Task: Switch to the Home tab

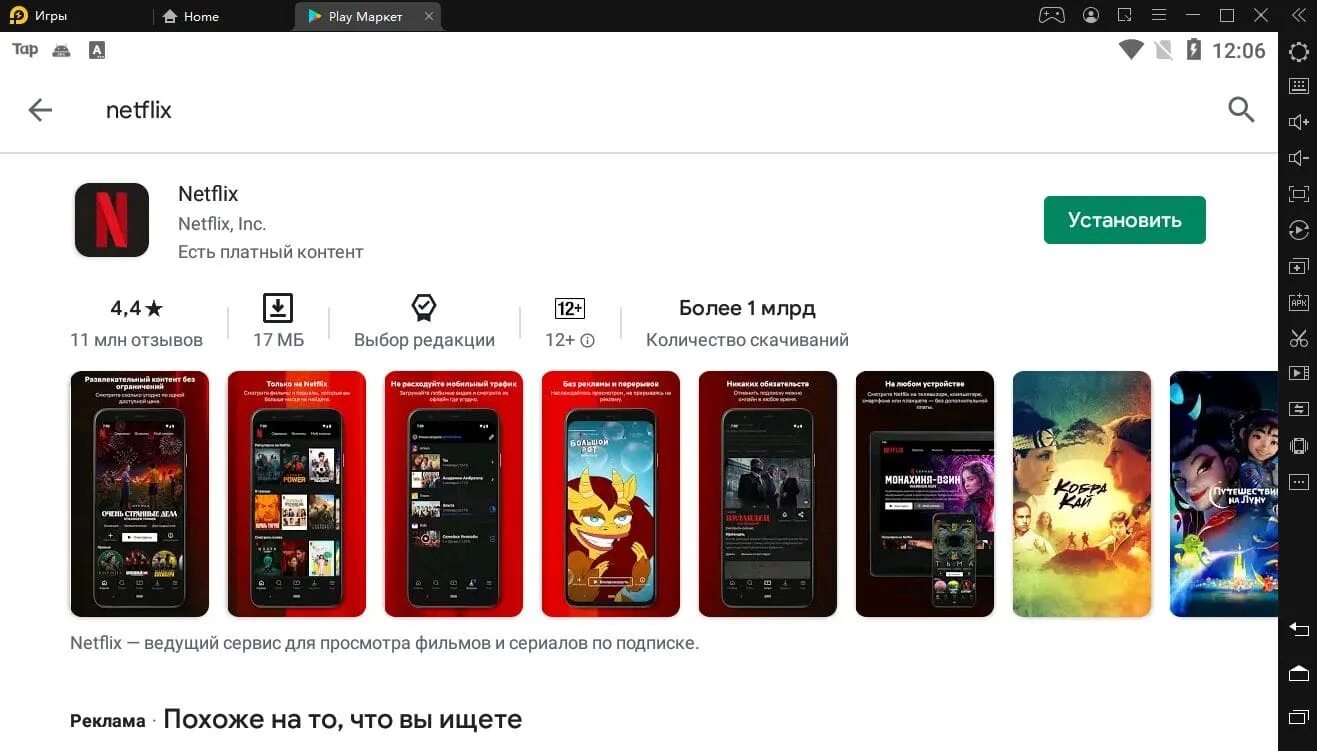Action: click(190, 16)
